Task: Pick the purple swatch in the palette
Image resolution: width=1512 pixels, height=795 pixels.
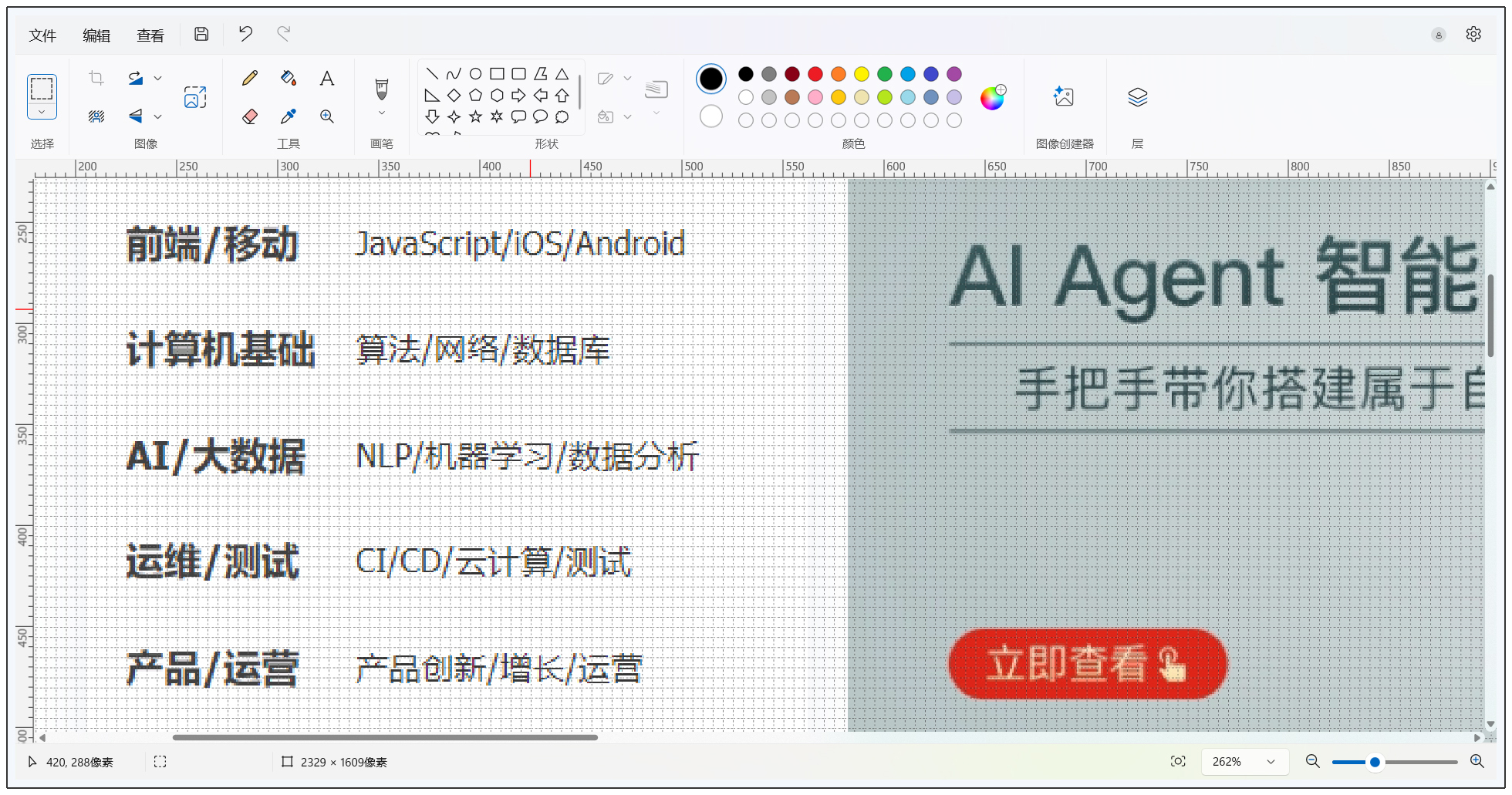Action: click(x=954, y=74)
